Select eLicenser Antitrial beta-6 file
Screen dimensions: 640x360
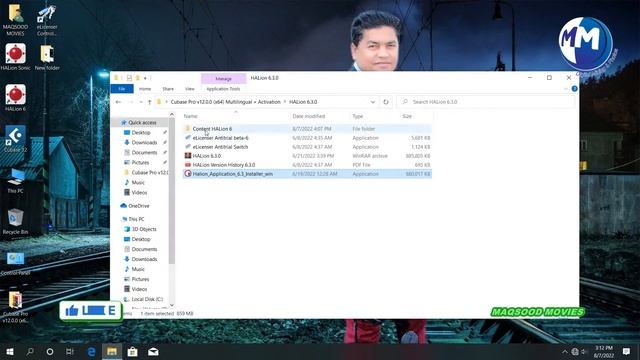pyautogui.click(x=307, y=138)
